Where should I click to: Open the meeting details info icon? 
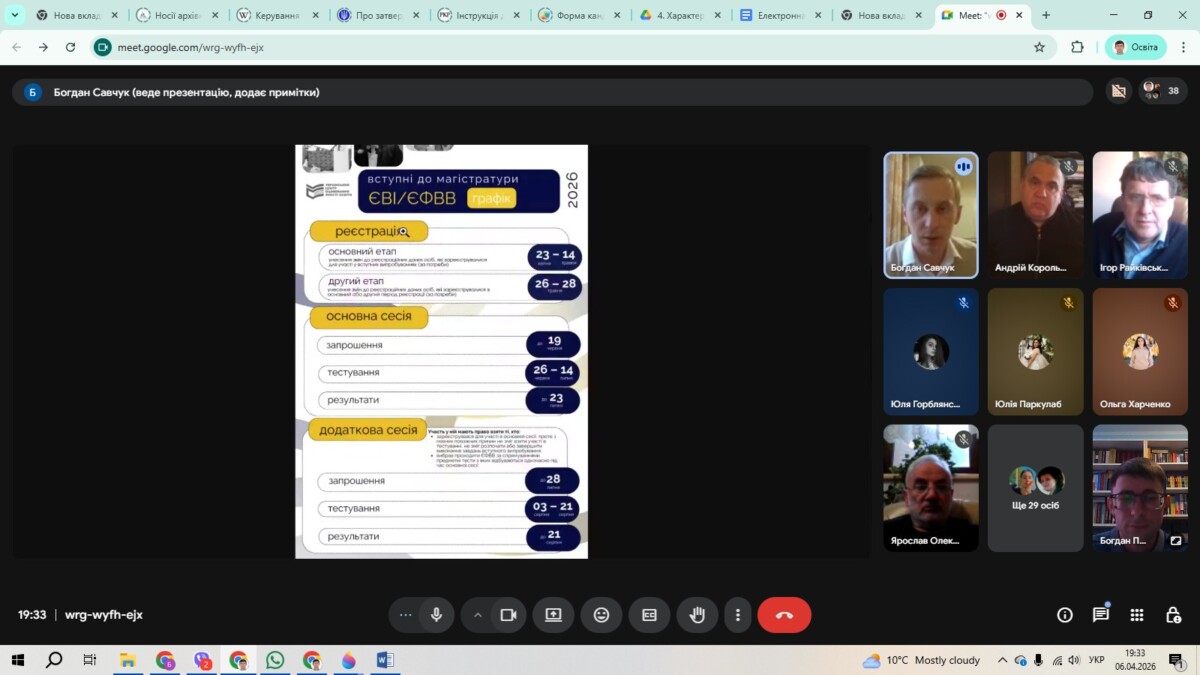coord(1065,615)
